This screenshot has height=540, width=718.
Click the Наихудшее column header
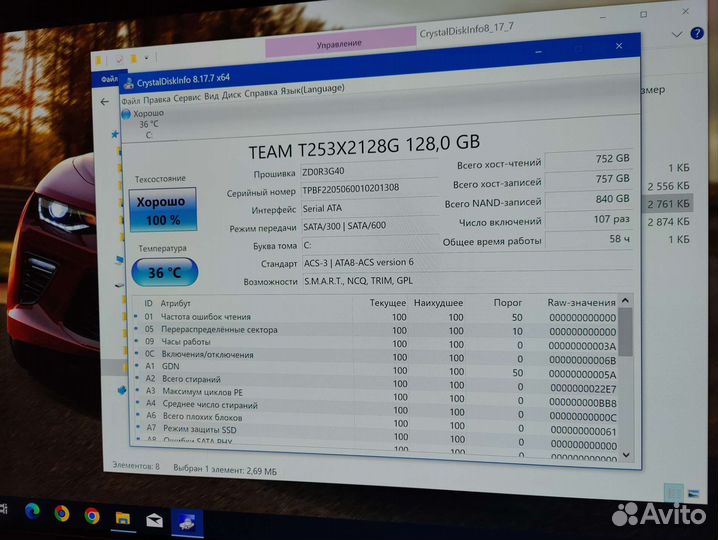(438, 303)
